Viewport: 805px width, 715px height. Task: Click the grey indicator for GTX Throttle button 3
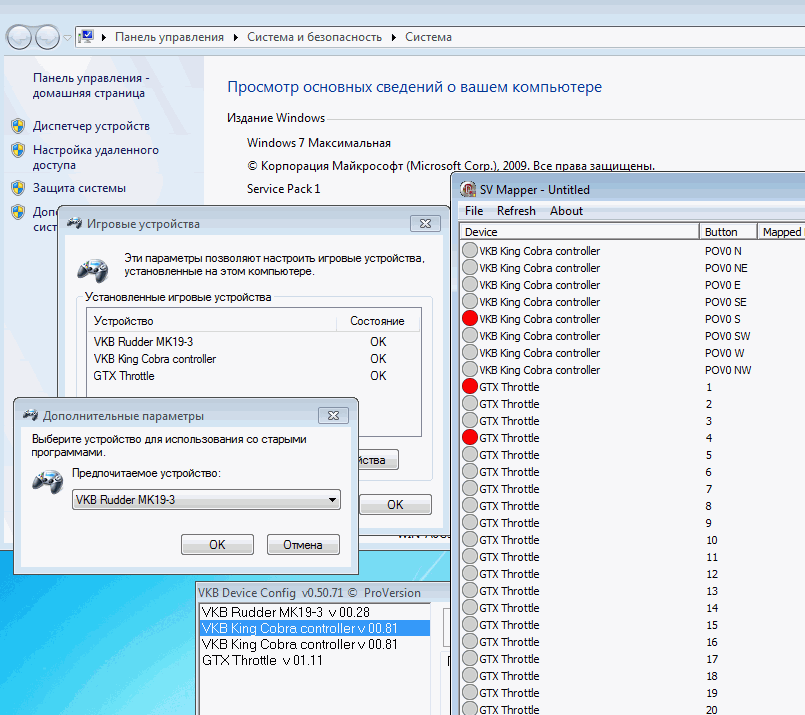pyautogui.click(x=470, y=420)
